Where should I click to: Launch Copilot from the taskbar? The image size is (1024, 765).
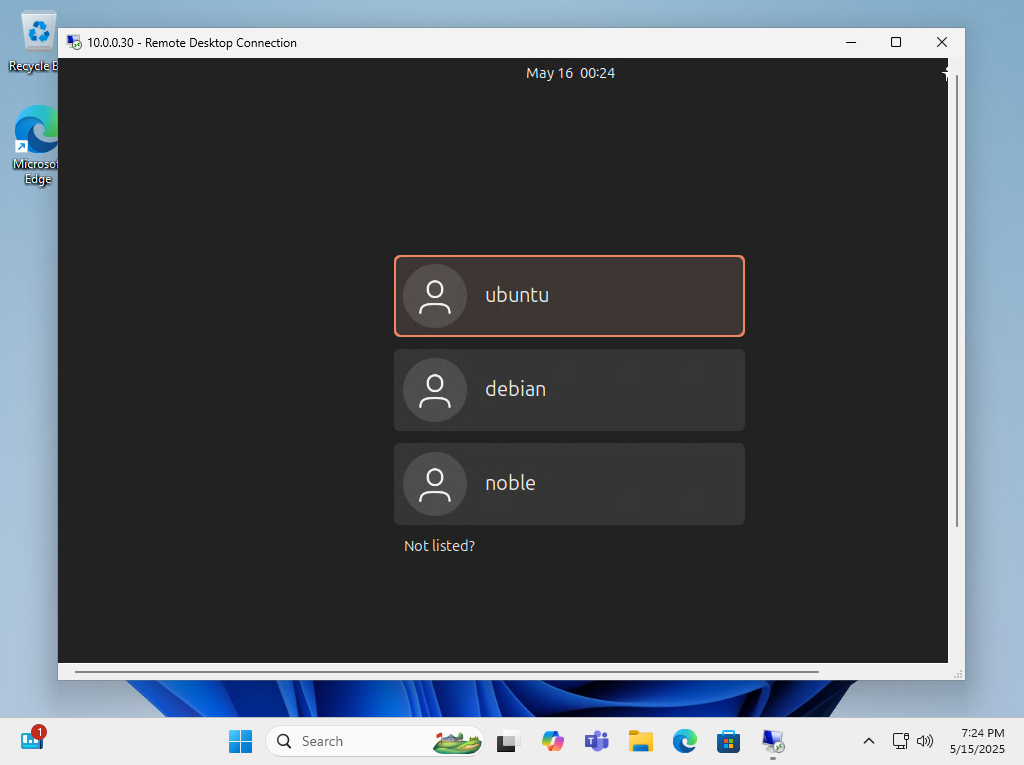point(552,741)
